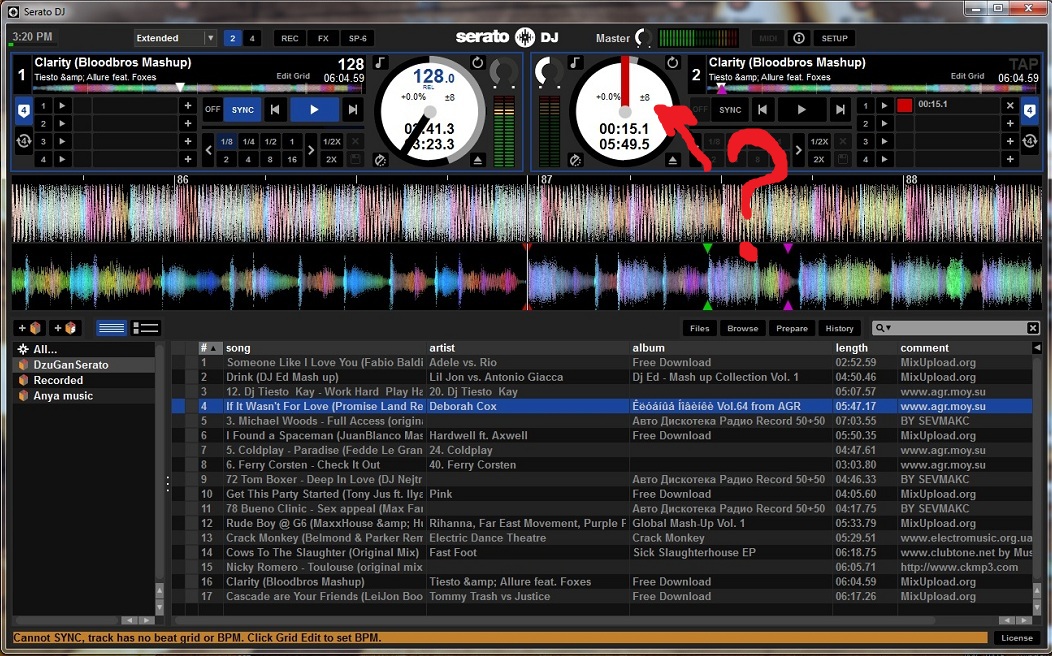Viewport: 1052px width, 656px height.
Task: Toggle keylock note icon on deck 2
Action: (576, 62)
